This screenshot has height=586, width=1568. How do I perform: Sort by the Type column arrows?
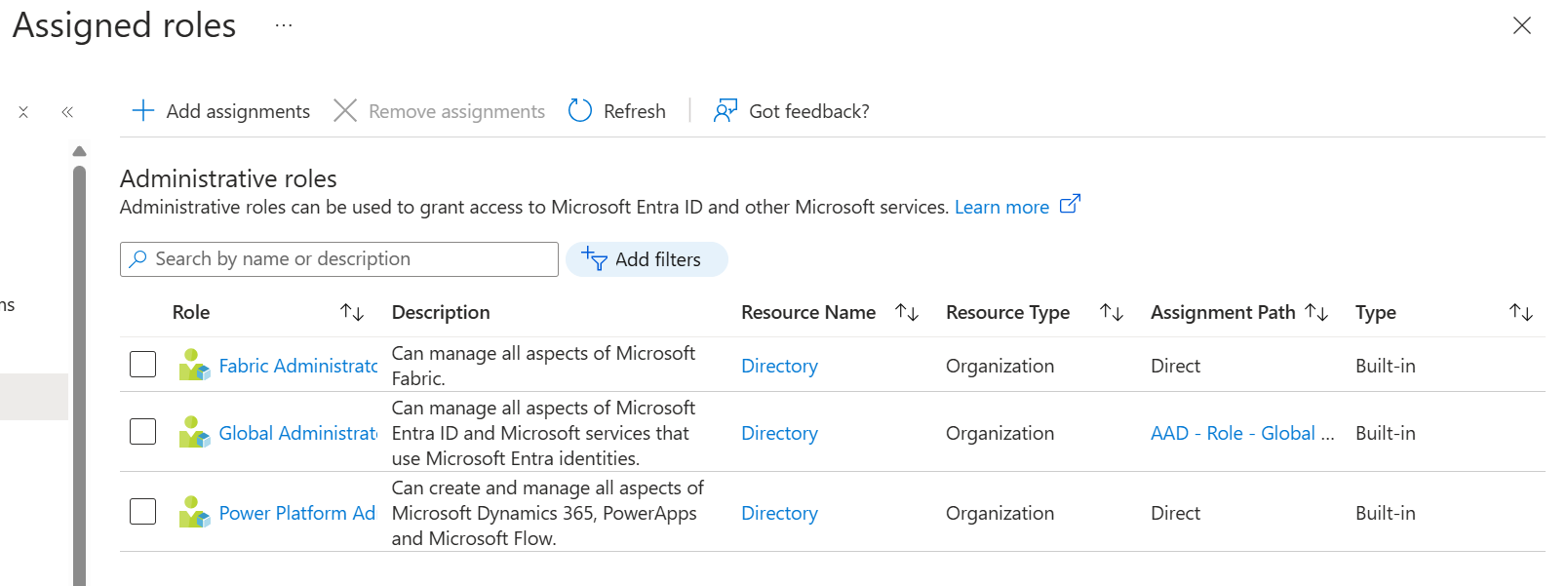click(1521, 312)
